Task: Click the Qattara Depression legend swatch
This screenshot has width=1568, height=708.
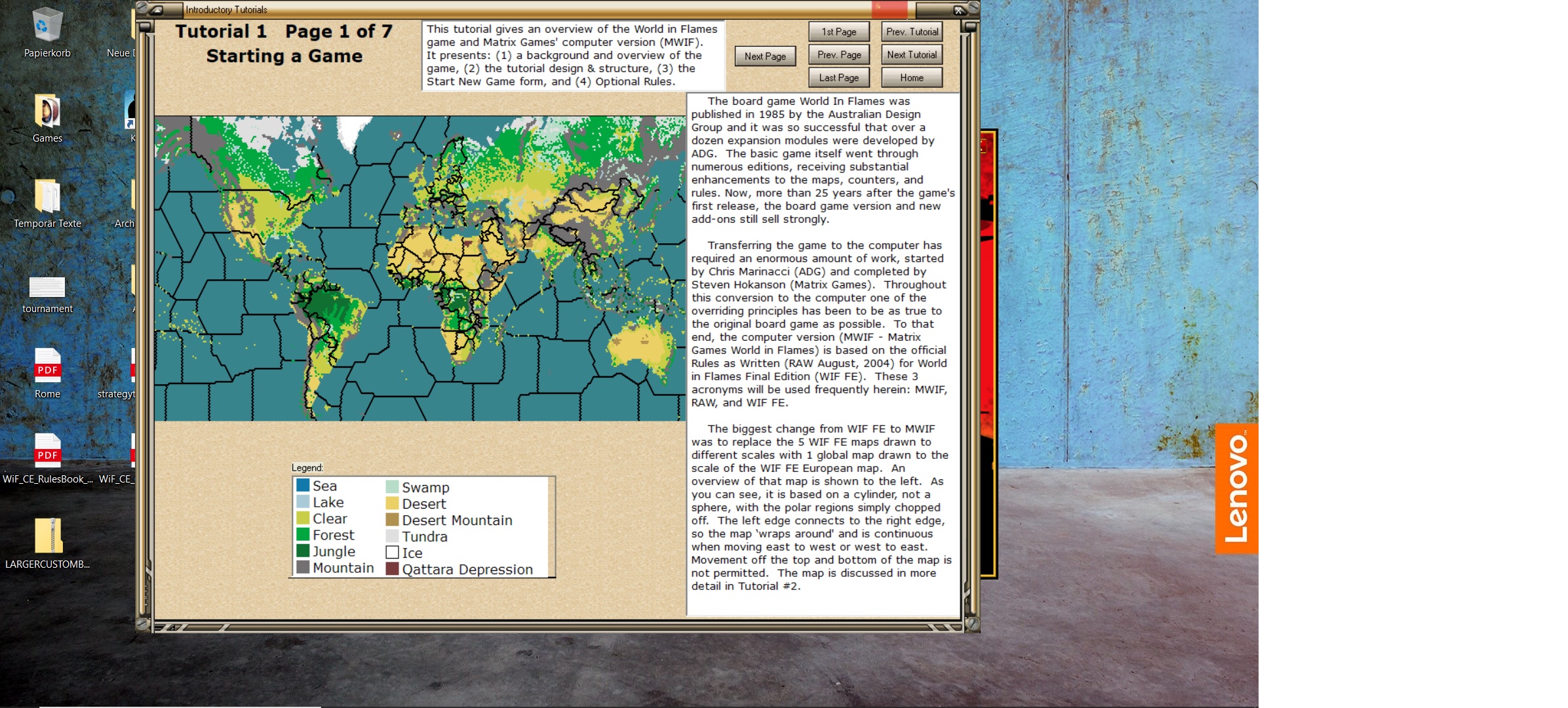Action: tap(392, 569)
